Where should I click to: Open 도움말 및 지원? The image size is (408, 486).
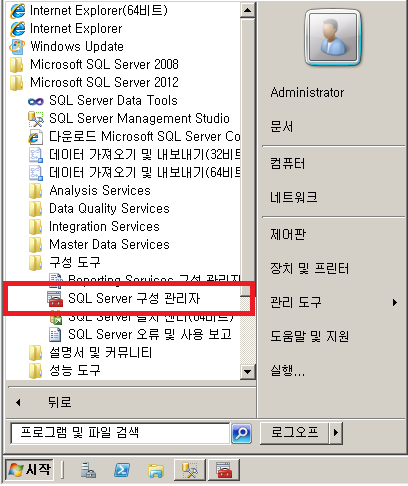pyautogui.click(x=310, y=336)
